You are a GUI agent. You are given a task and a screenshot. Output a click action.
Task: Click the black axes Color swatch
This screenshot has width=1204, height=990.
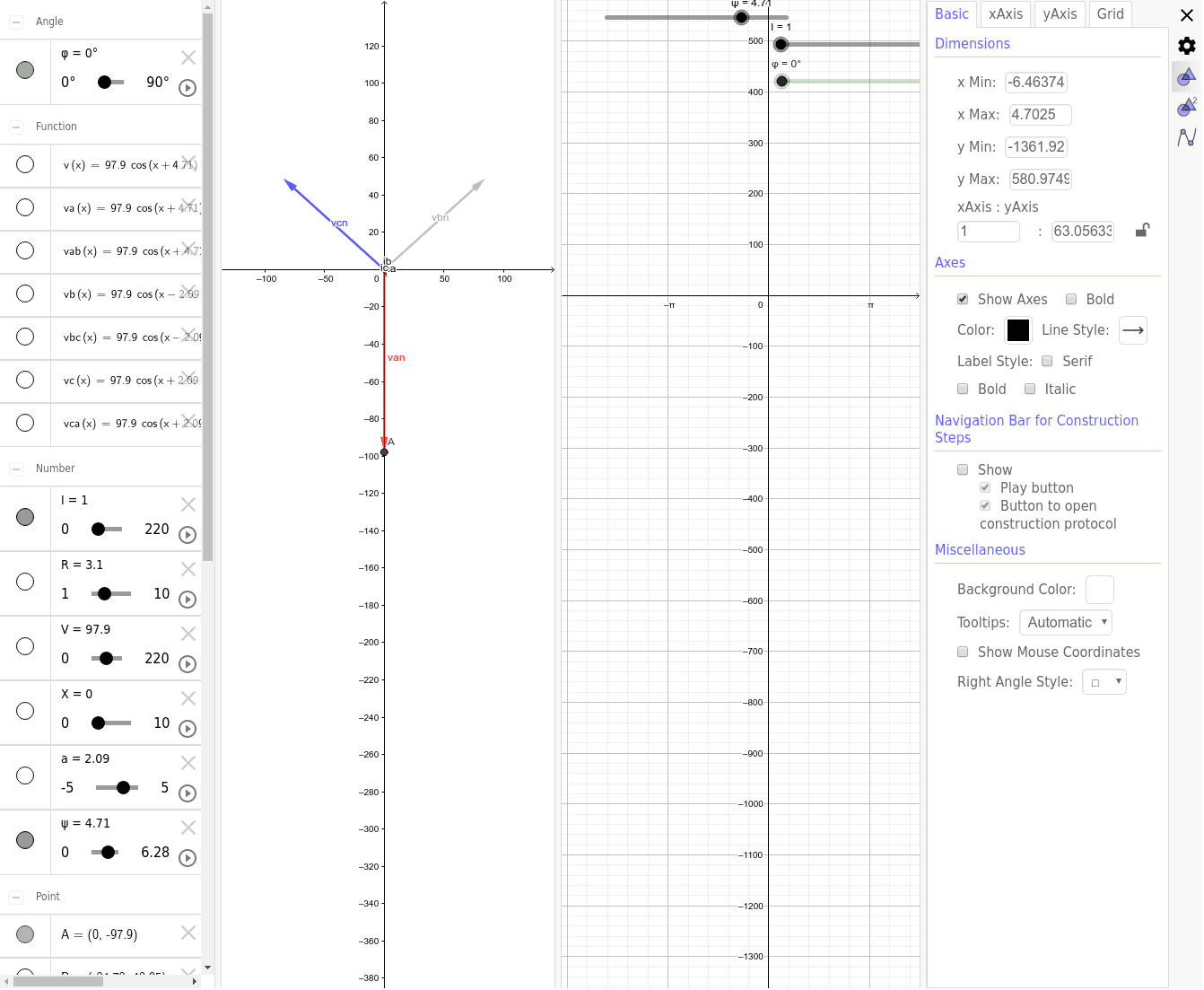pos(1017,330)
